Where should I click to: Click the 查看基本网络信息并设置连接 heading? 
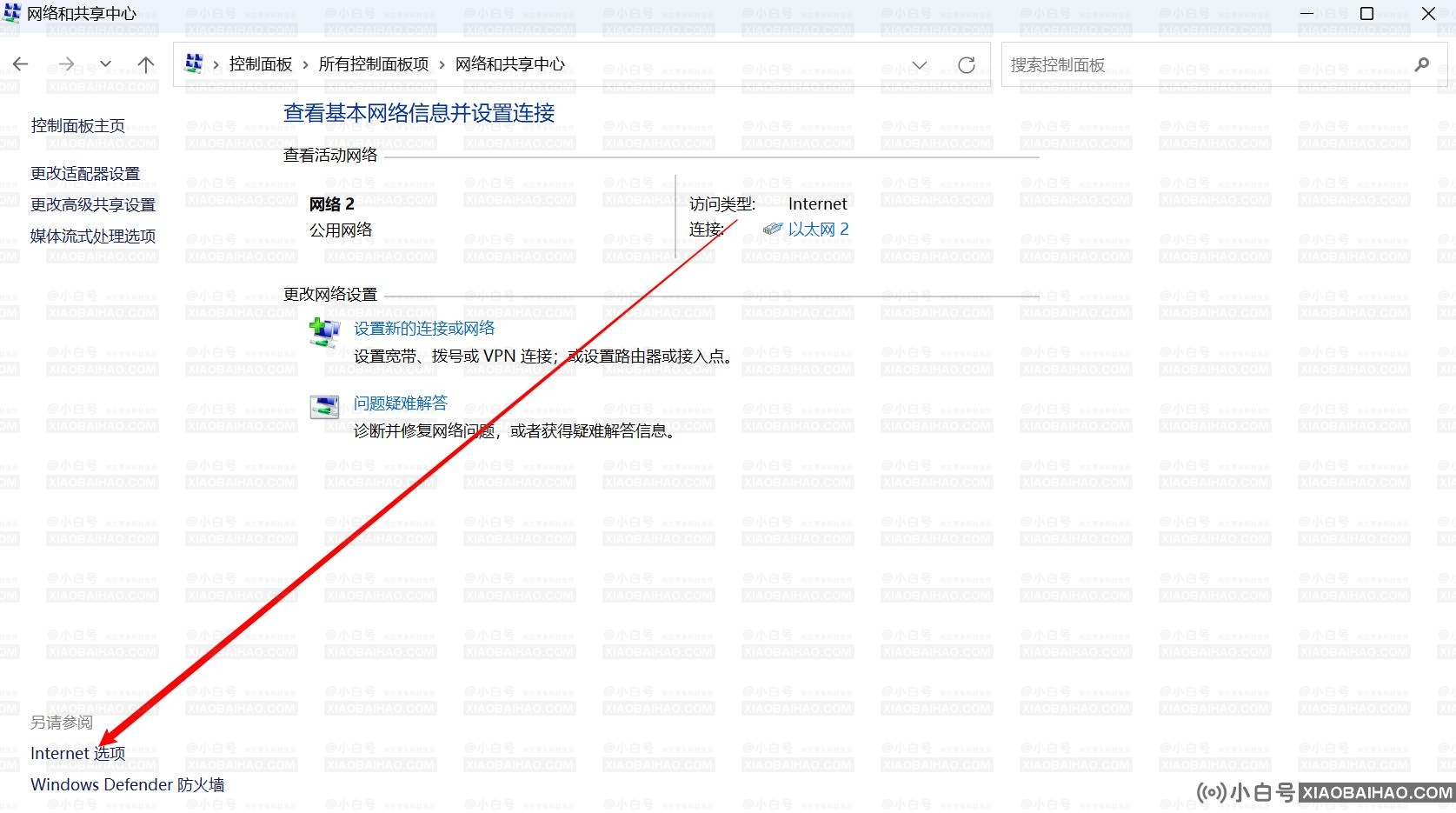pyautogui.click(x=419, y=113)
